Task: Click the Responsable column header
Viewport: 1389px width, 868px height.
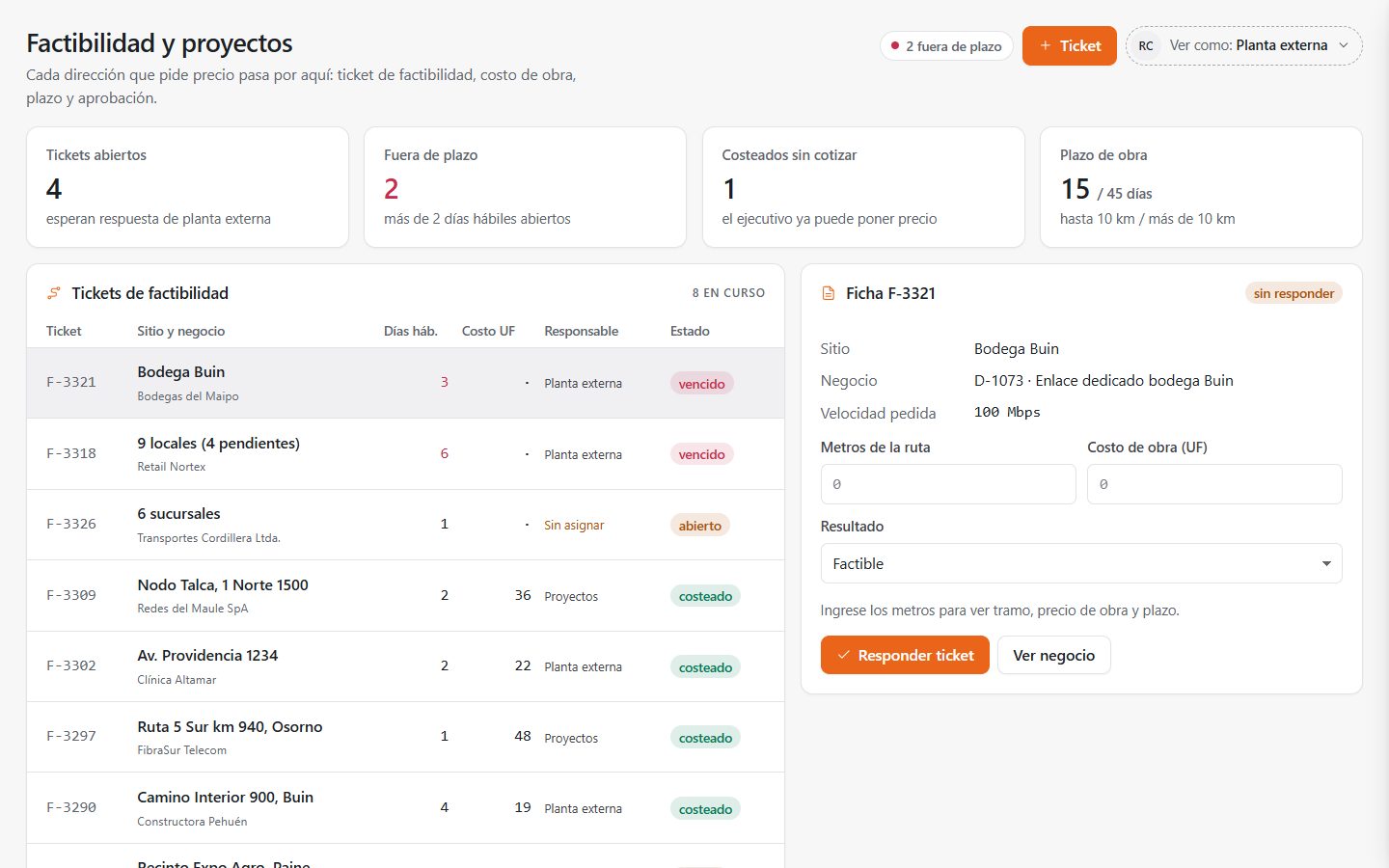Action: 581,331
